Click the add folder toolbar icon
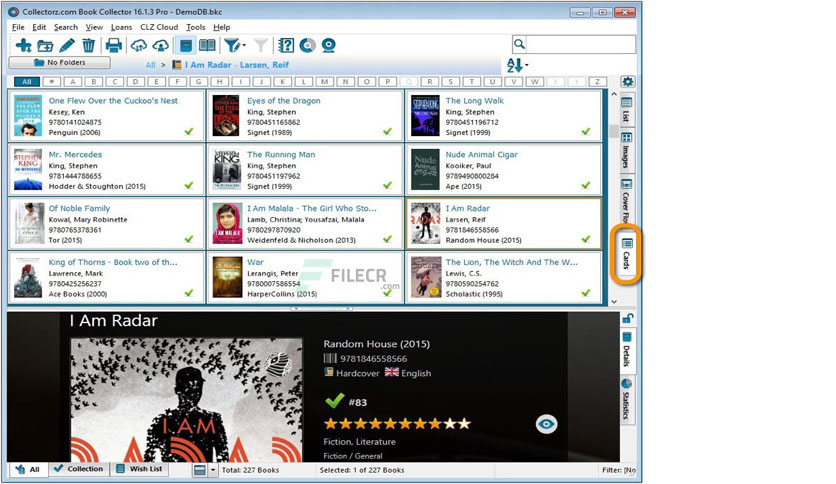This screenshot has width=836, height=484. click(x=45, y=46)
